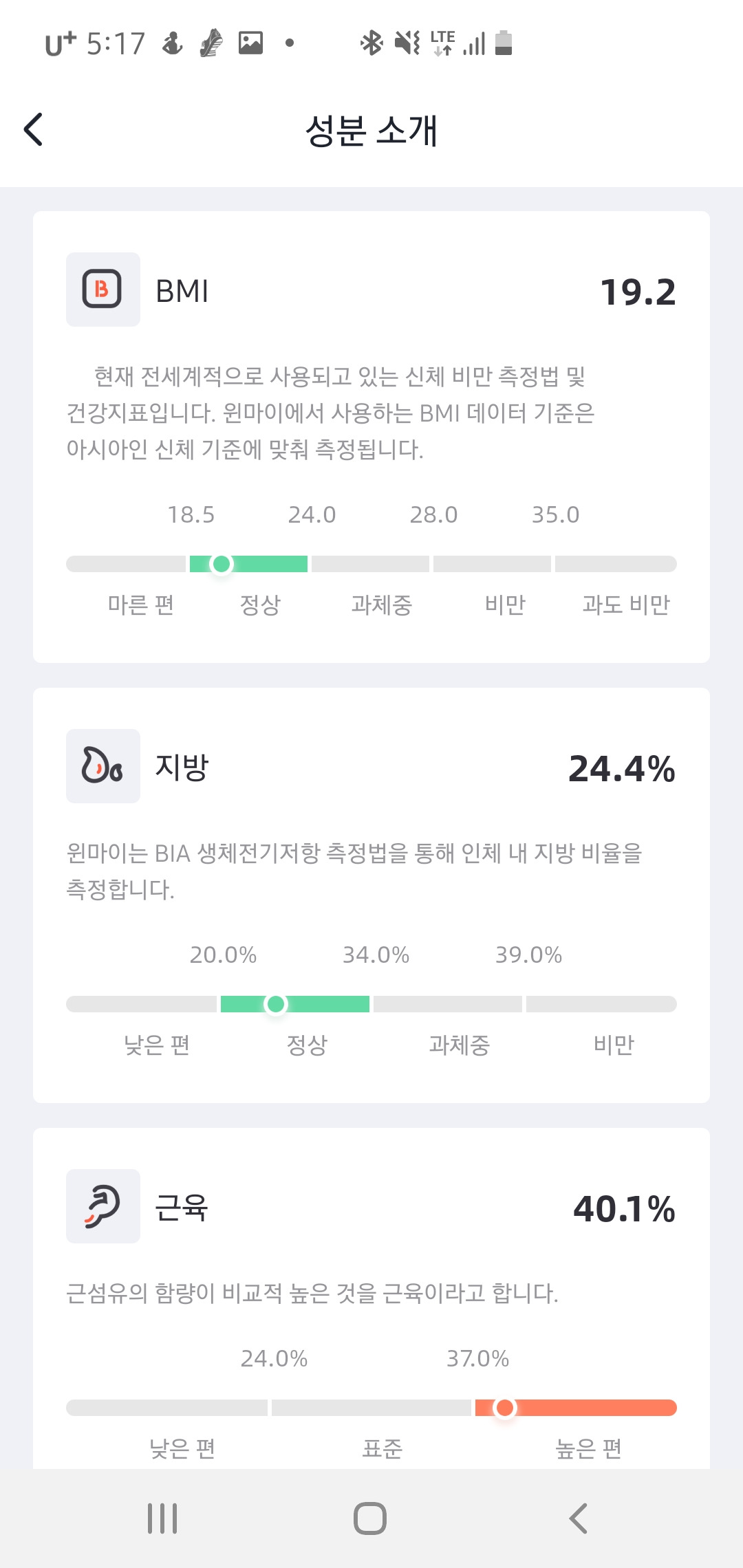
Task: Tap the 과도 비만 label under the BMI bar
Action: 626,605
